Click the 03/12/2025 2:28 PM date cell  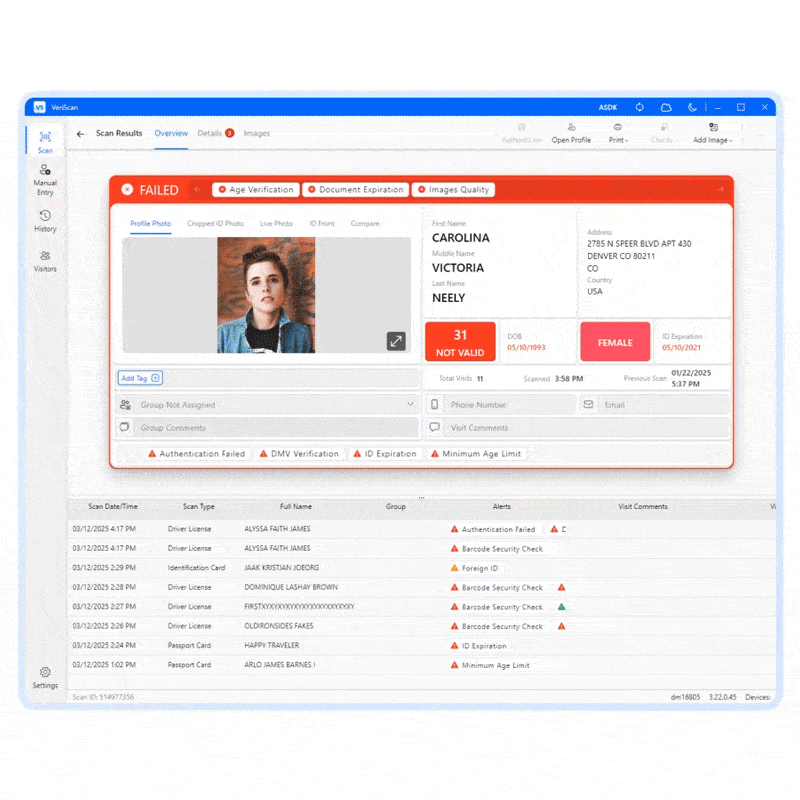[x=104, y=587]
